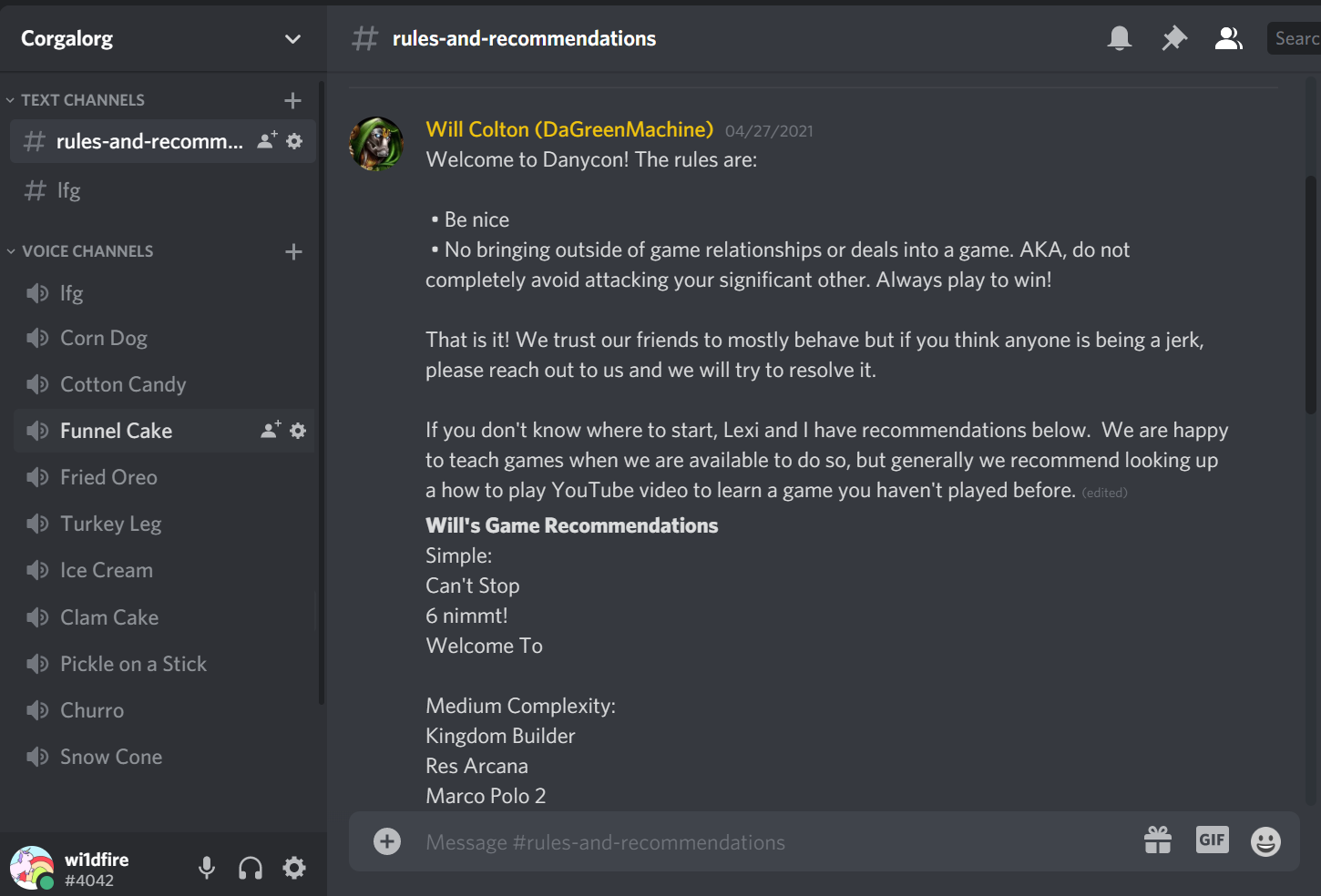The width and height of the screenshot is (1321, 896).
Task: Collapse the TEXT CHANNELS category
Action: click(x=83, y=100)
